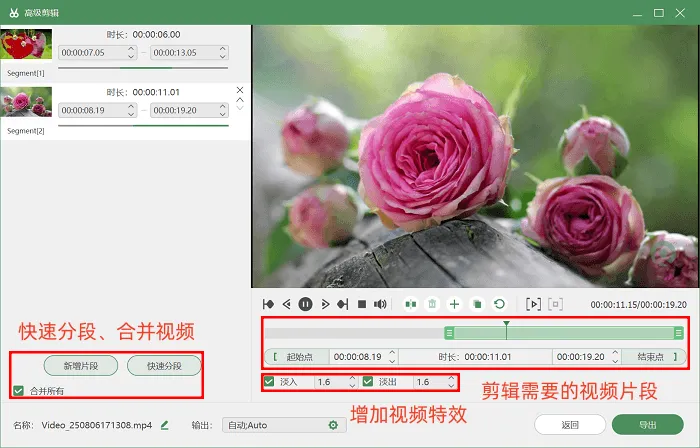Move Segment[2] down arrow

[x=240, y=108]
